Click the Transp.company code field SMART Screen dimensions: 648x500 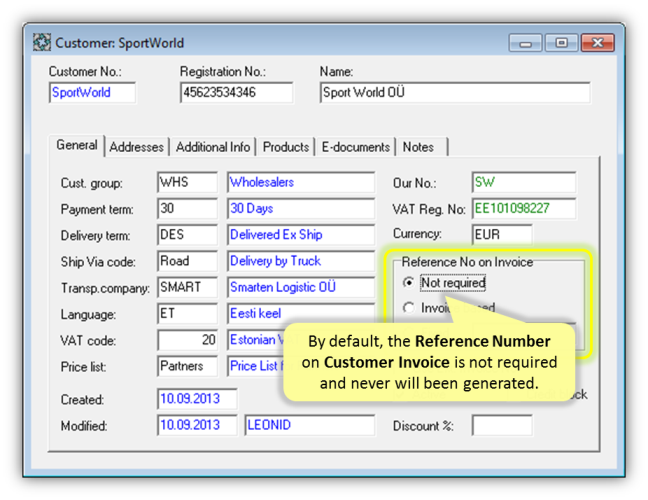[187, 287]
